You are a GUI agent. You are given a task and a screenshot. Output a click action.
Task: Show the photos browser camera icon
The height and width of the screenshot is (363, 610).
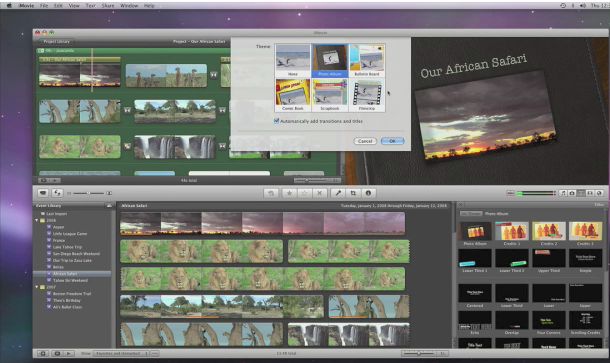(x=572, y=193)
